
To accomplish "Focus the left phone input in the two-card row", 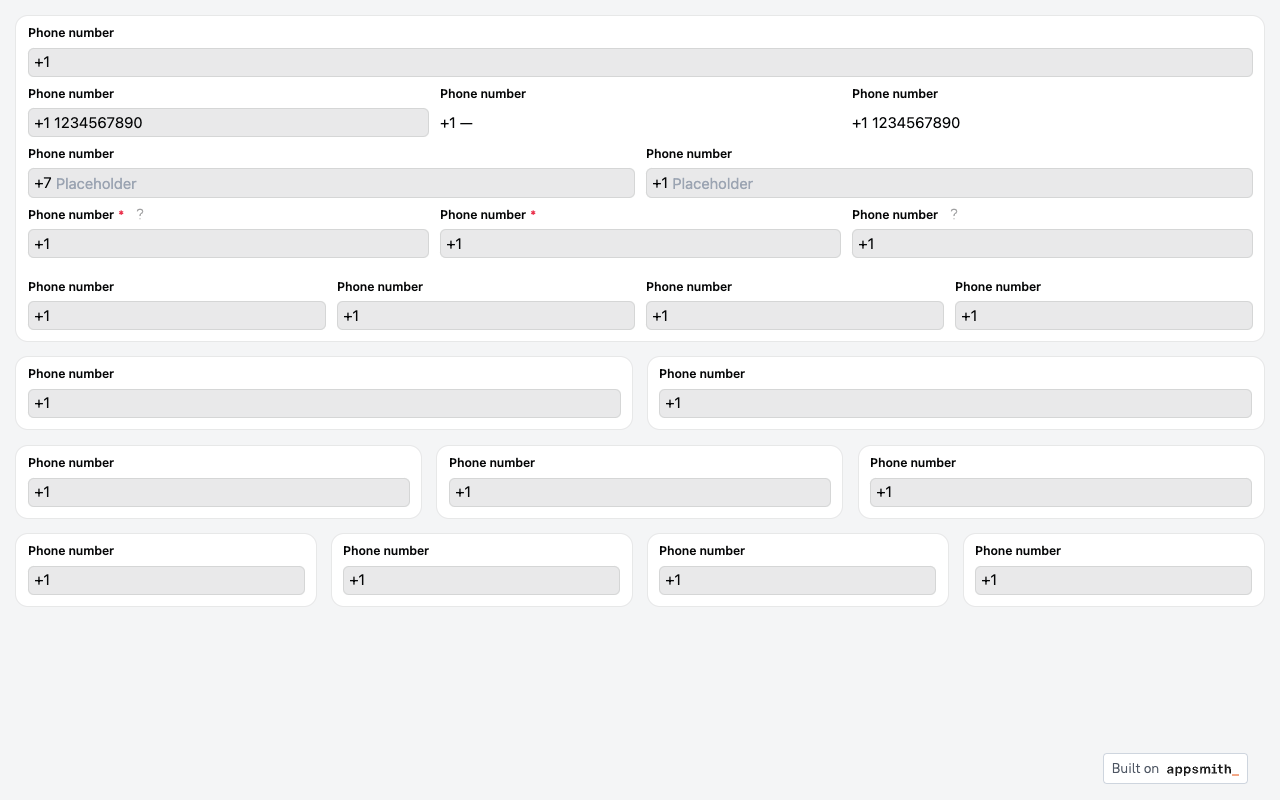I will pyautogui.click(x=324, y=403).
